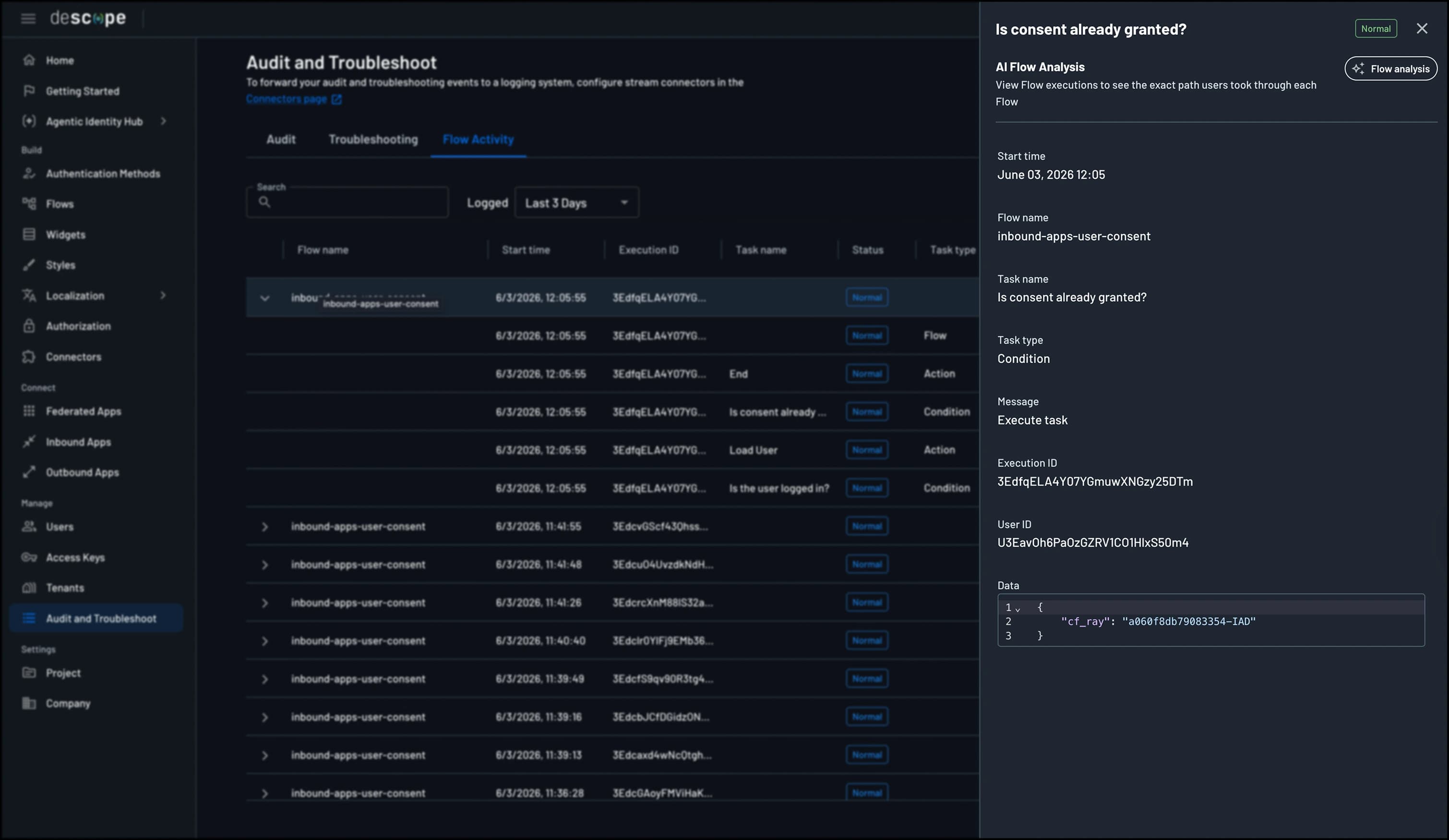Click the Normal status badge in panel header
The image size is (1449, 840).
click(x=1376, y=29)
